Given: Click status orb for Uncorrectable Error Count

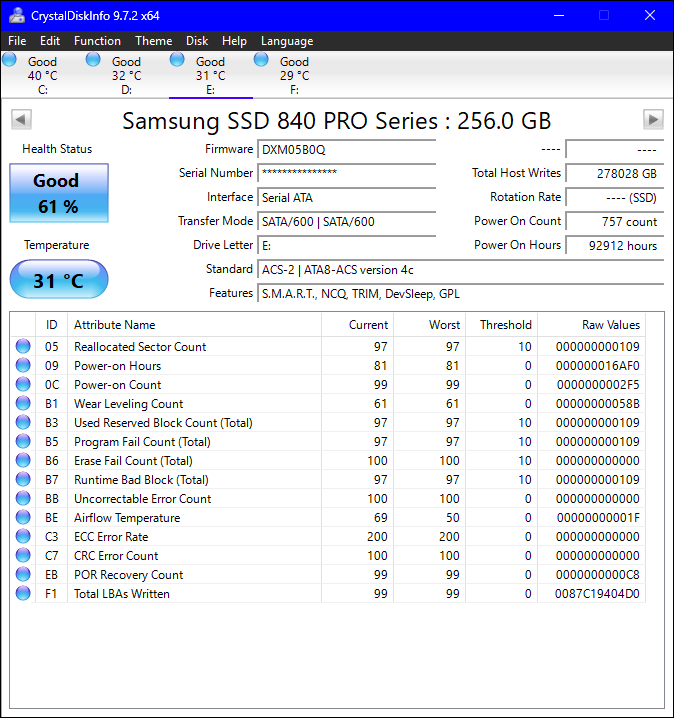Looking at the screenshot, I should click(23, 498).
